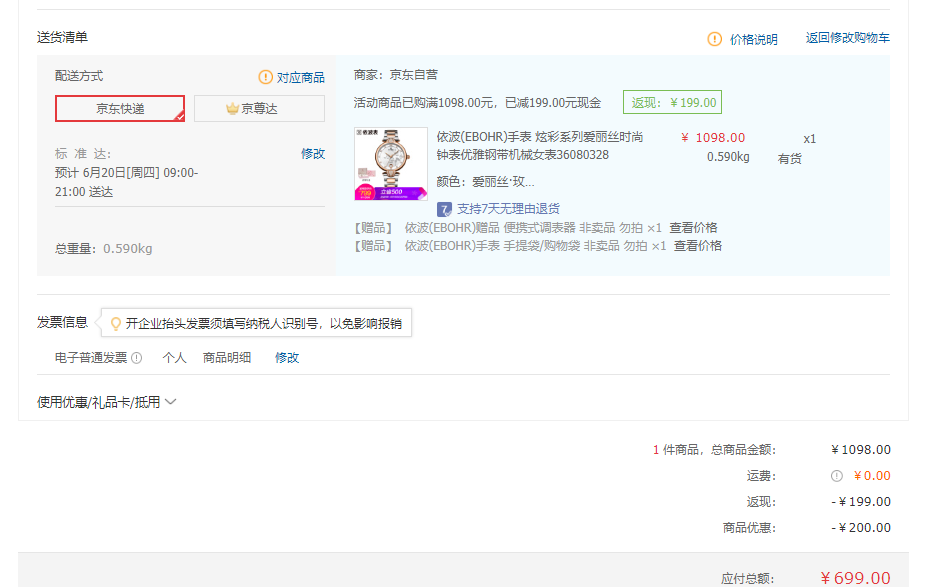The width and height of the screenshot is (926, 587).
Task: Open 支持7天无理由退货 link
Action: click(508, 208)
